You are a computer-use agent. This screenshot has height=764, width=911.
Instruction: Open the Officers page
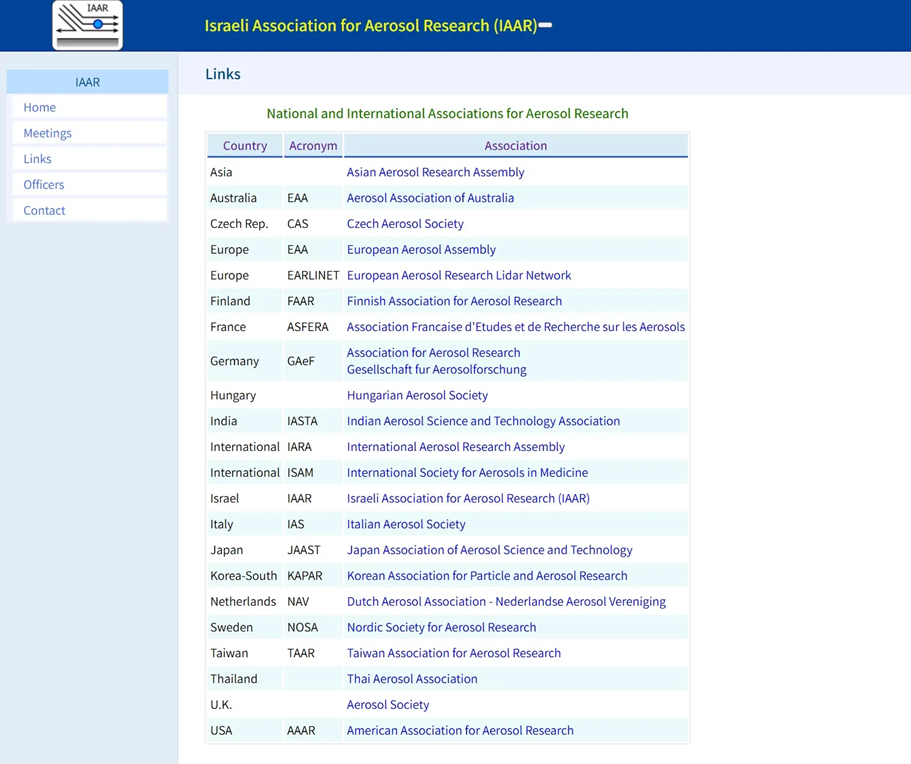pos(89,185)
